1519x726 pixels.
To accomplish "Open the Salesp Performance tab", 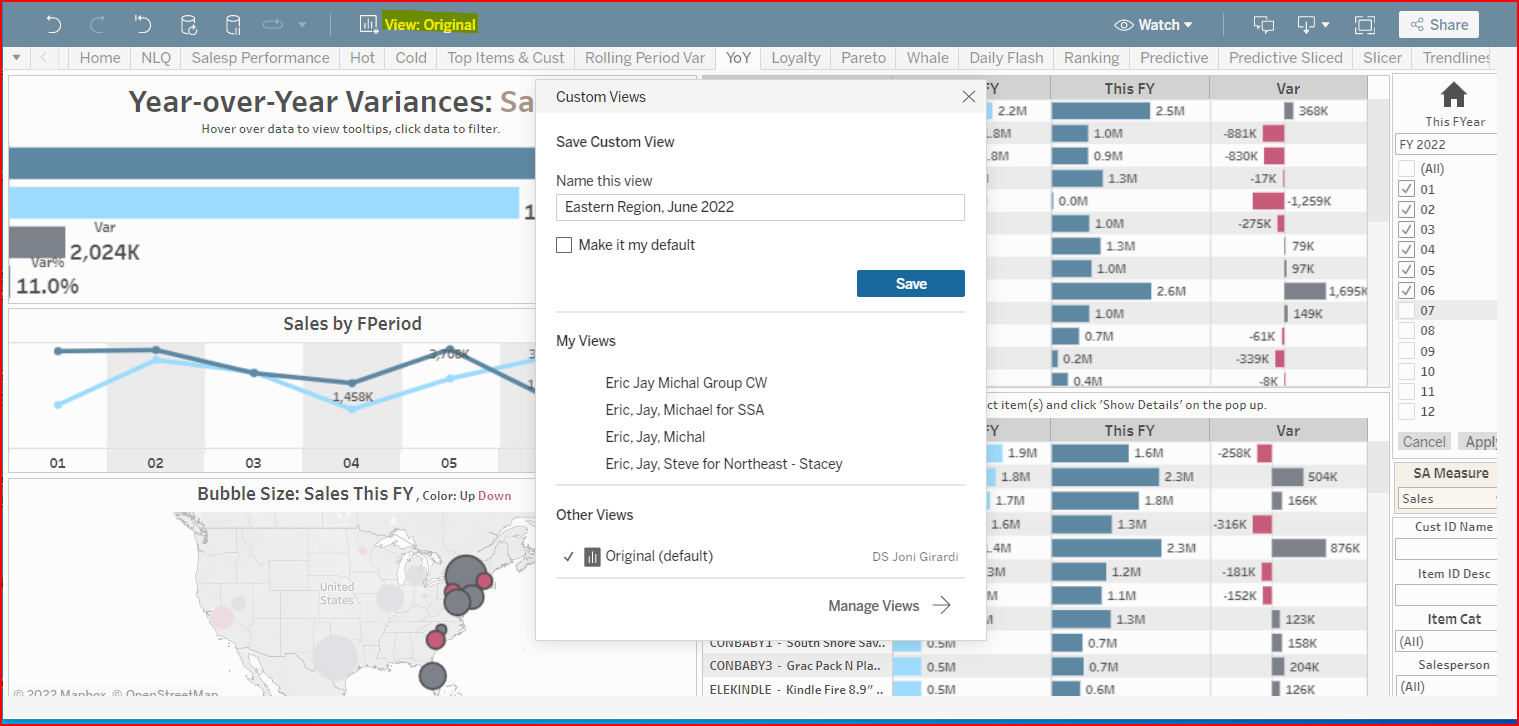I will click(260, 58).
